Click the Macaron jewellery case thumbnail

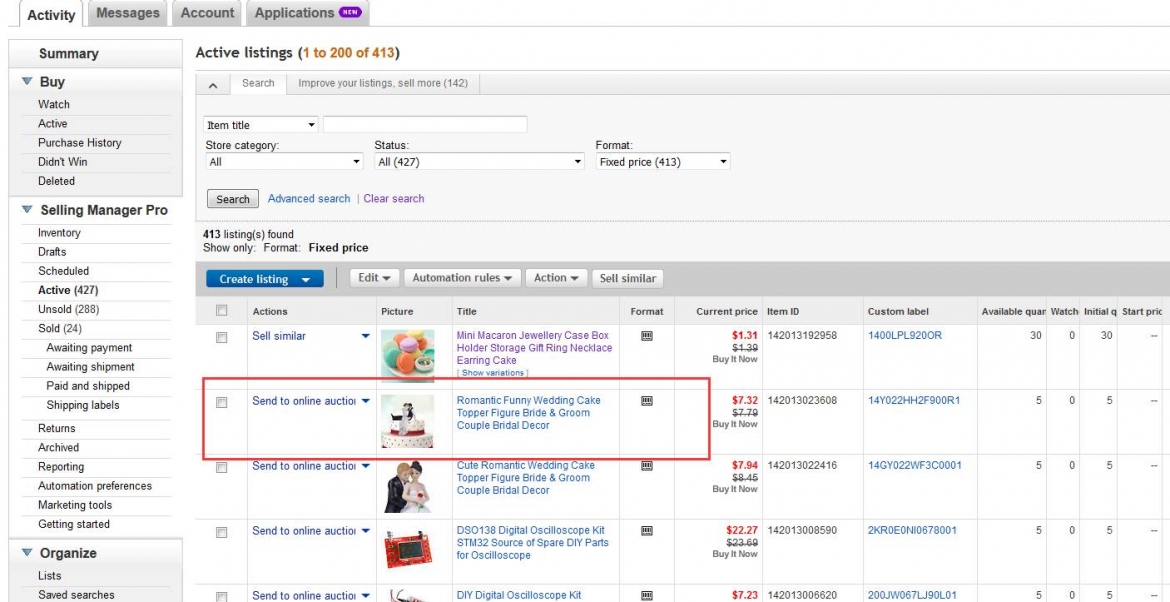pyautogui.click(x=407, y=355)
